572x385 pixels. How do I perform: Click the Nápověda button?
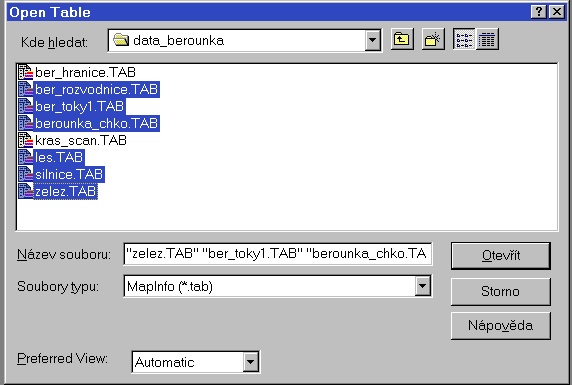(x=501, y=325)
